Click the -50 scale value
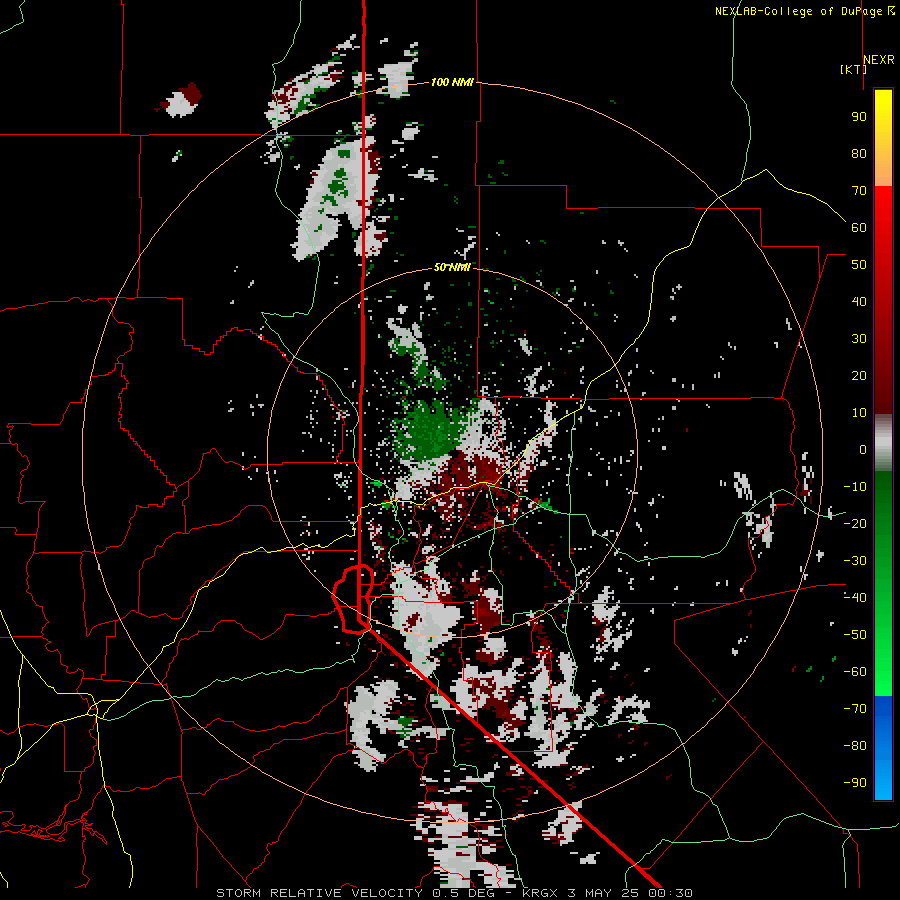900x900 pixels. coord(855,635)
